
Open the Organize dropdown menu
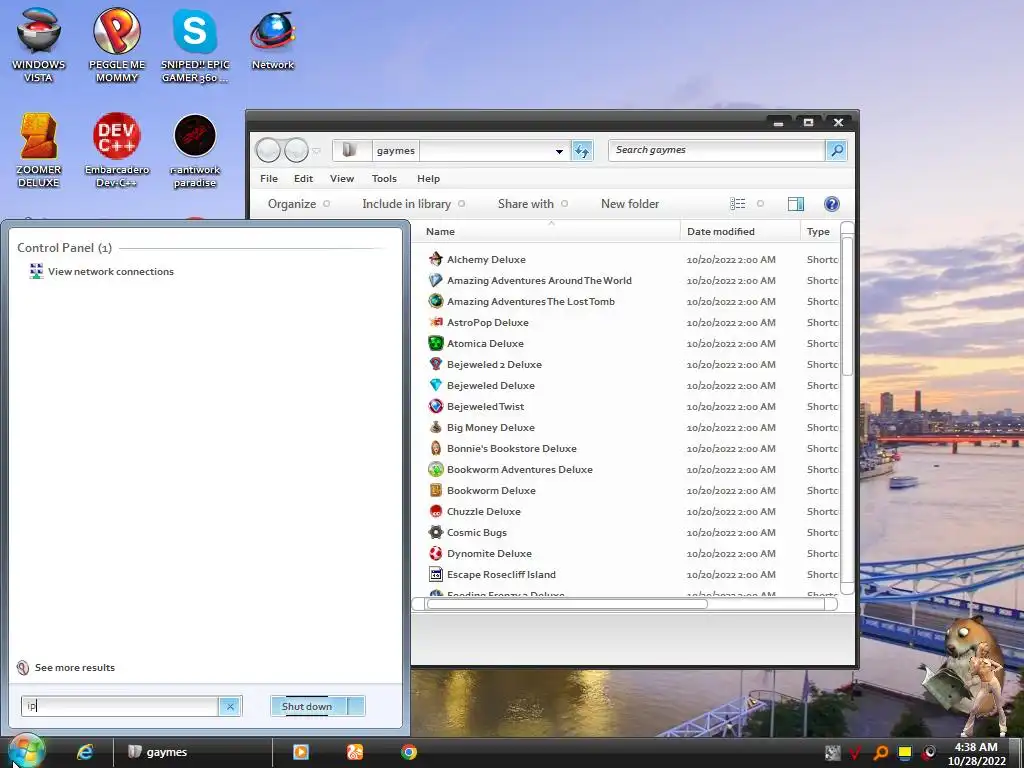[298, 204]
